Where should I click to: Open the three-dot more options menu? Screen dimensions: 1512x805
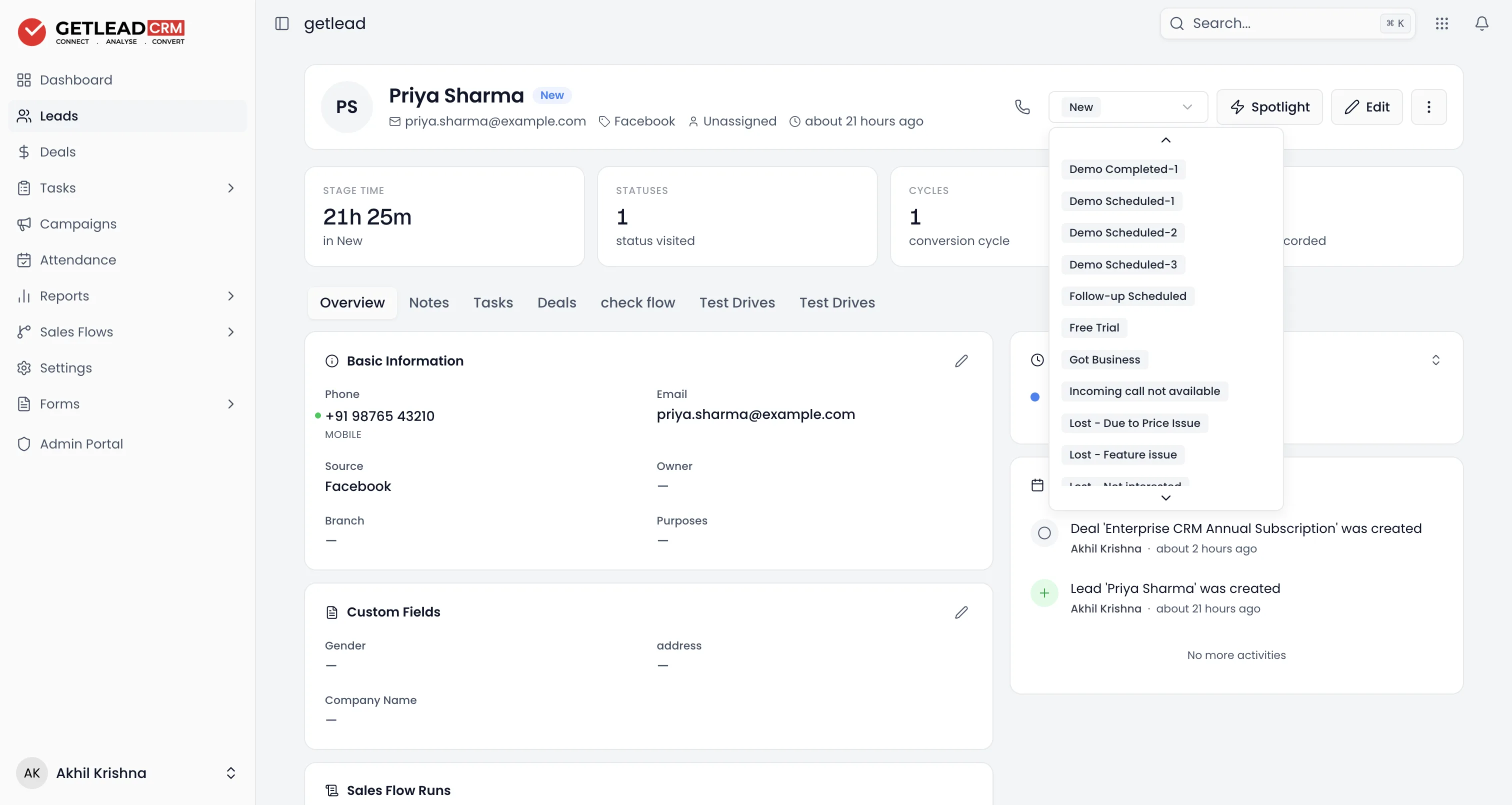coord(1428,107)
